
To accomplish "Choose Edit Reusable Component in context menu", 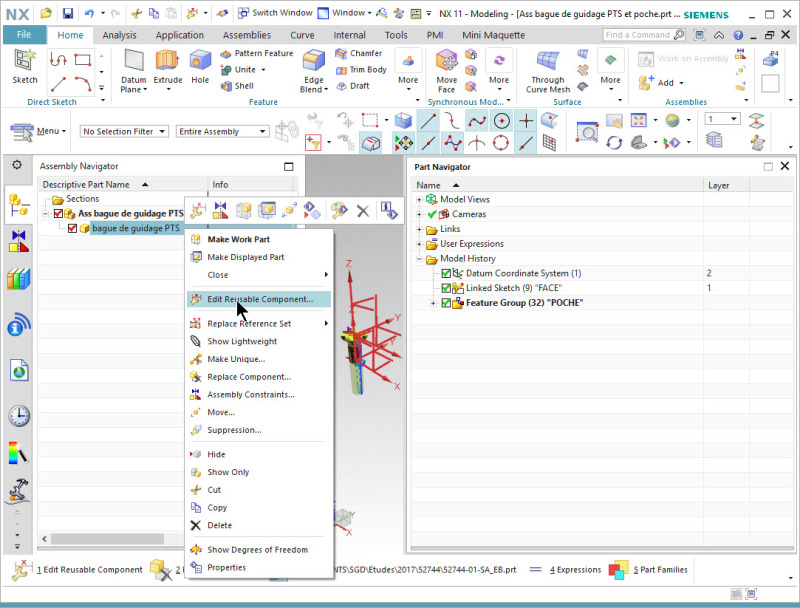I will tap(259, 299).
